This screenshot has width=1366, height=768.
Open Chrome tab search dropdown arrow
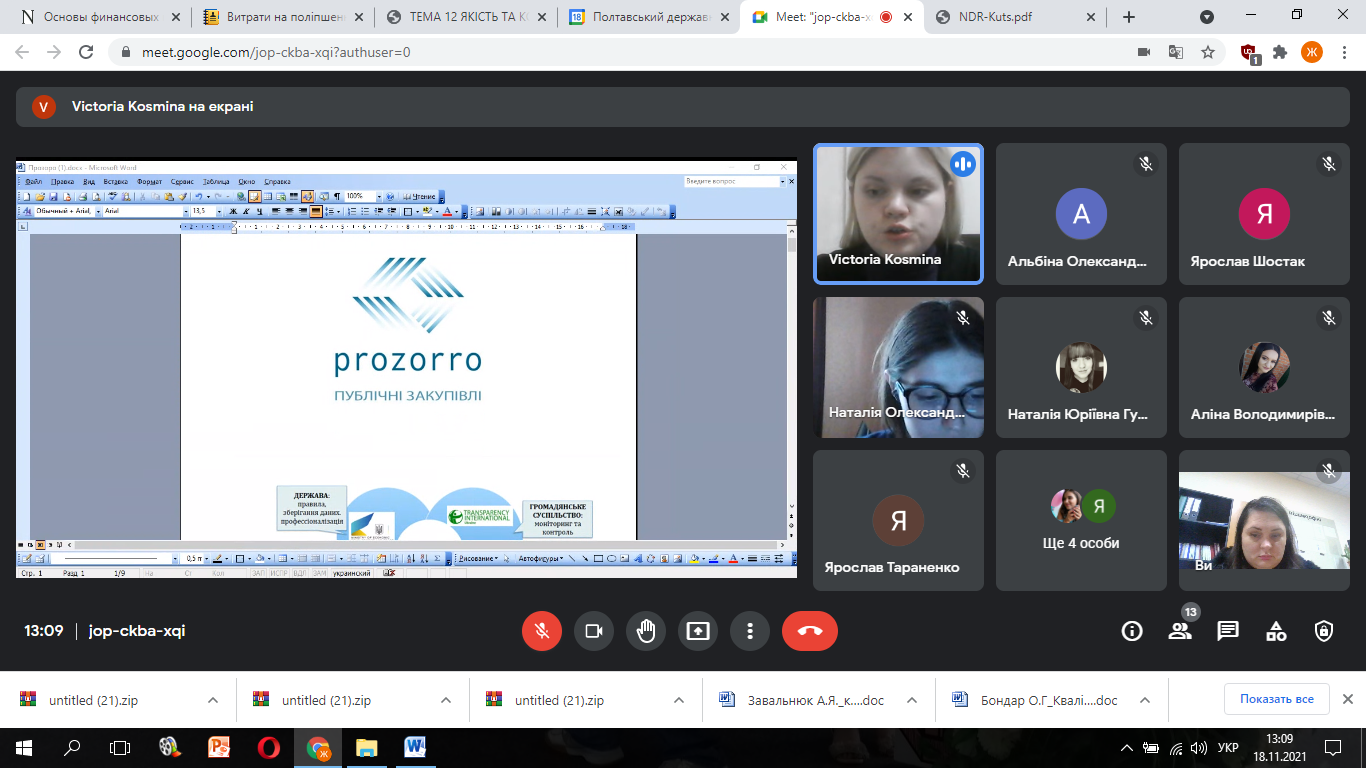pyautogui.click(x=1207, y=17)
